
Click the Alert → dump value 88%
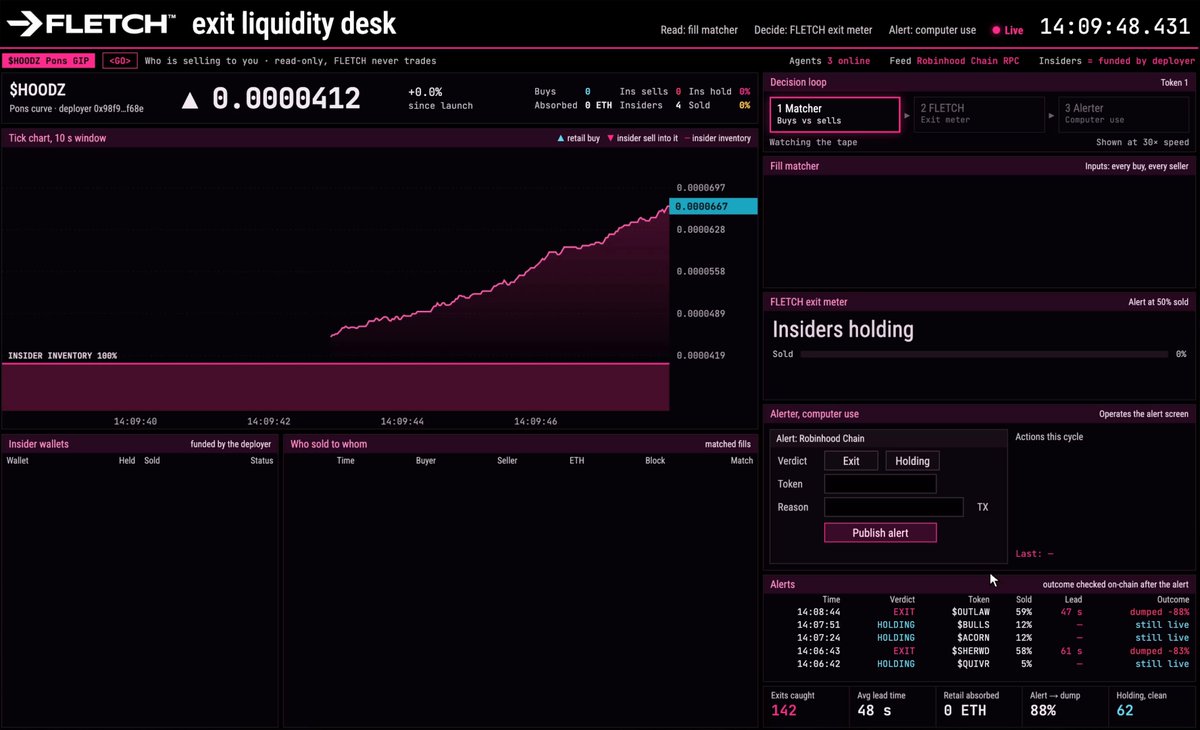[x=1042, y=710]
